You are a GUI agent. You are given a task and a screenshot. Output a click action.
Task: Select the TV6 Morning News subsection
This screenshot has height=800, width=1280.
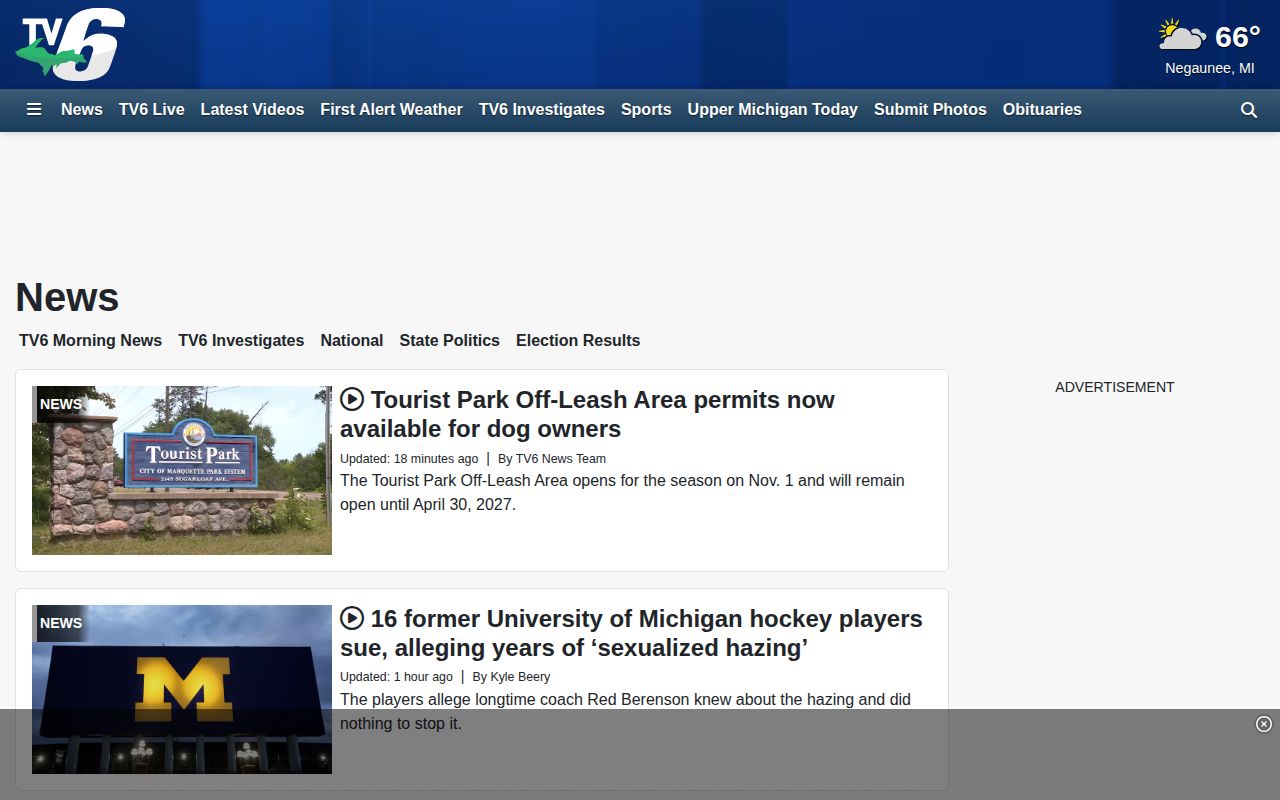[90, 340]
